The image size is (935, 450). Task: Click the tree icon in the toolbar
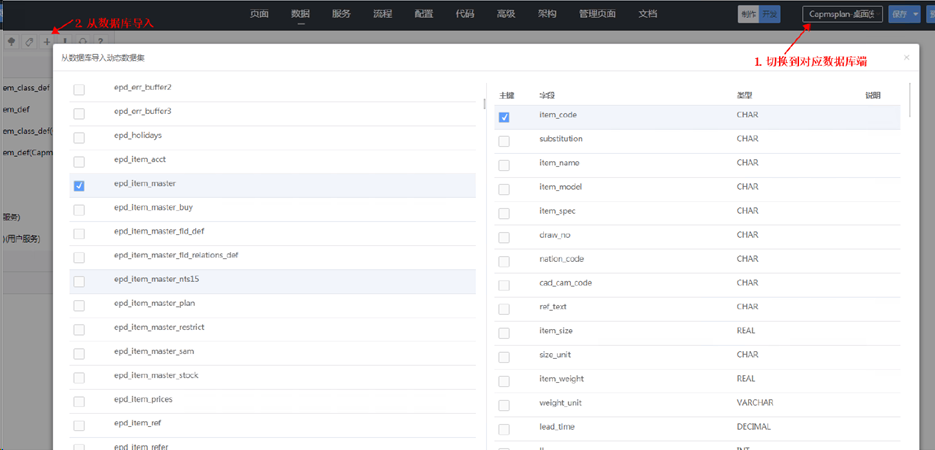(x=11, y=42)
